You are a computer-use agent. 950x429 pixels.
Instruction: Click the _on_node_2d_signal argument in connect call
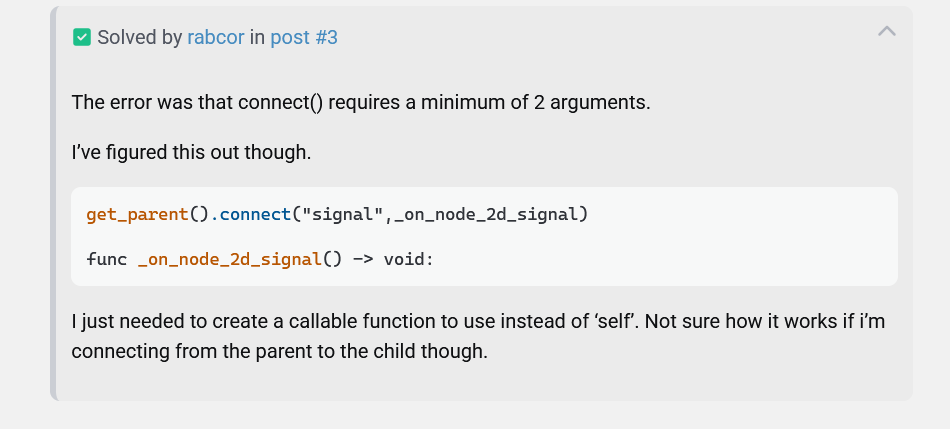point(483,214)
